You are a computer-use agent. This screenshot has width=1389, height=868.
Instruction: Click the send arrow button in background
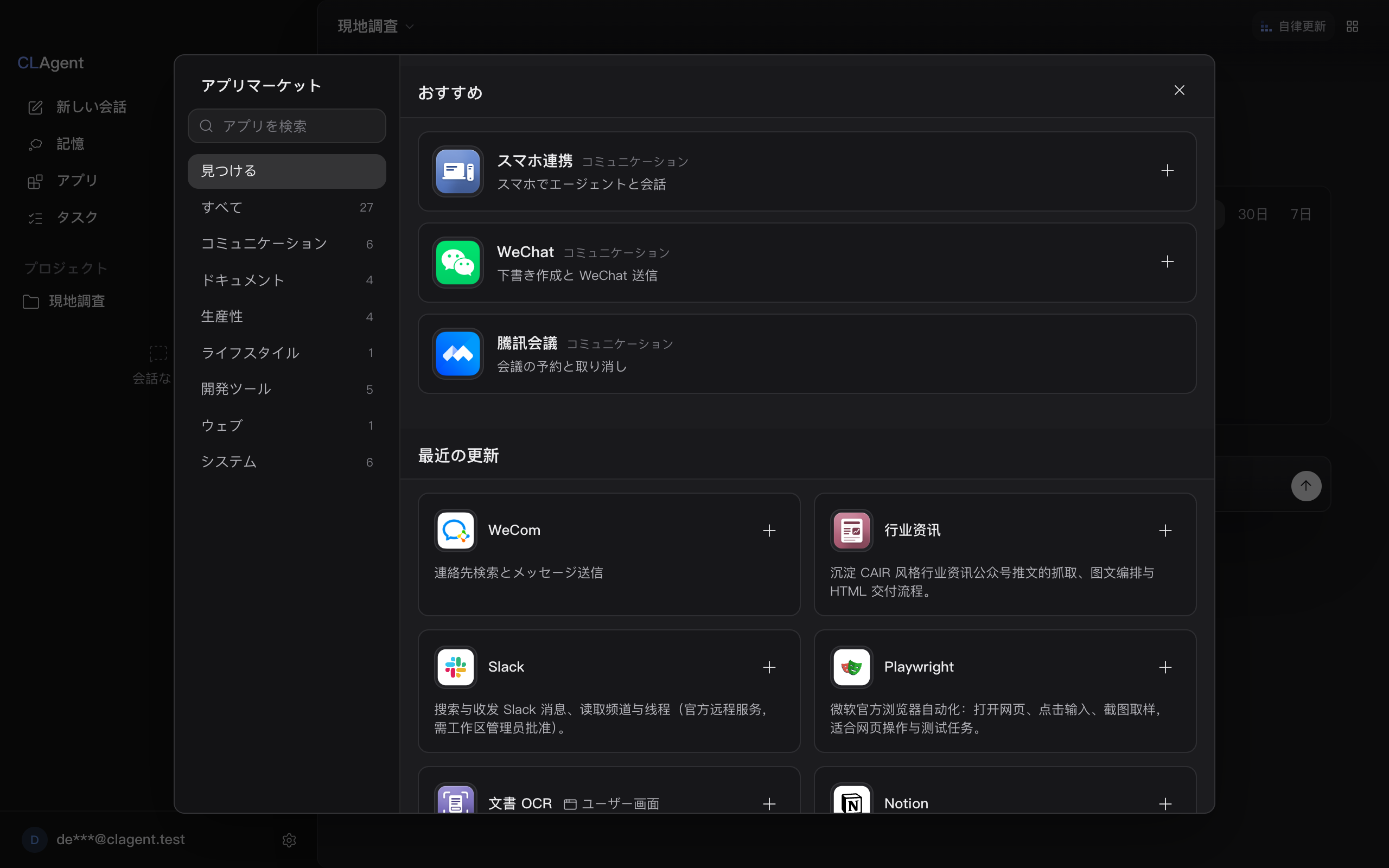tap(1307, 486)
